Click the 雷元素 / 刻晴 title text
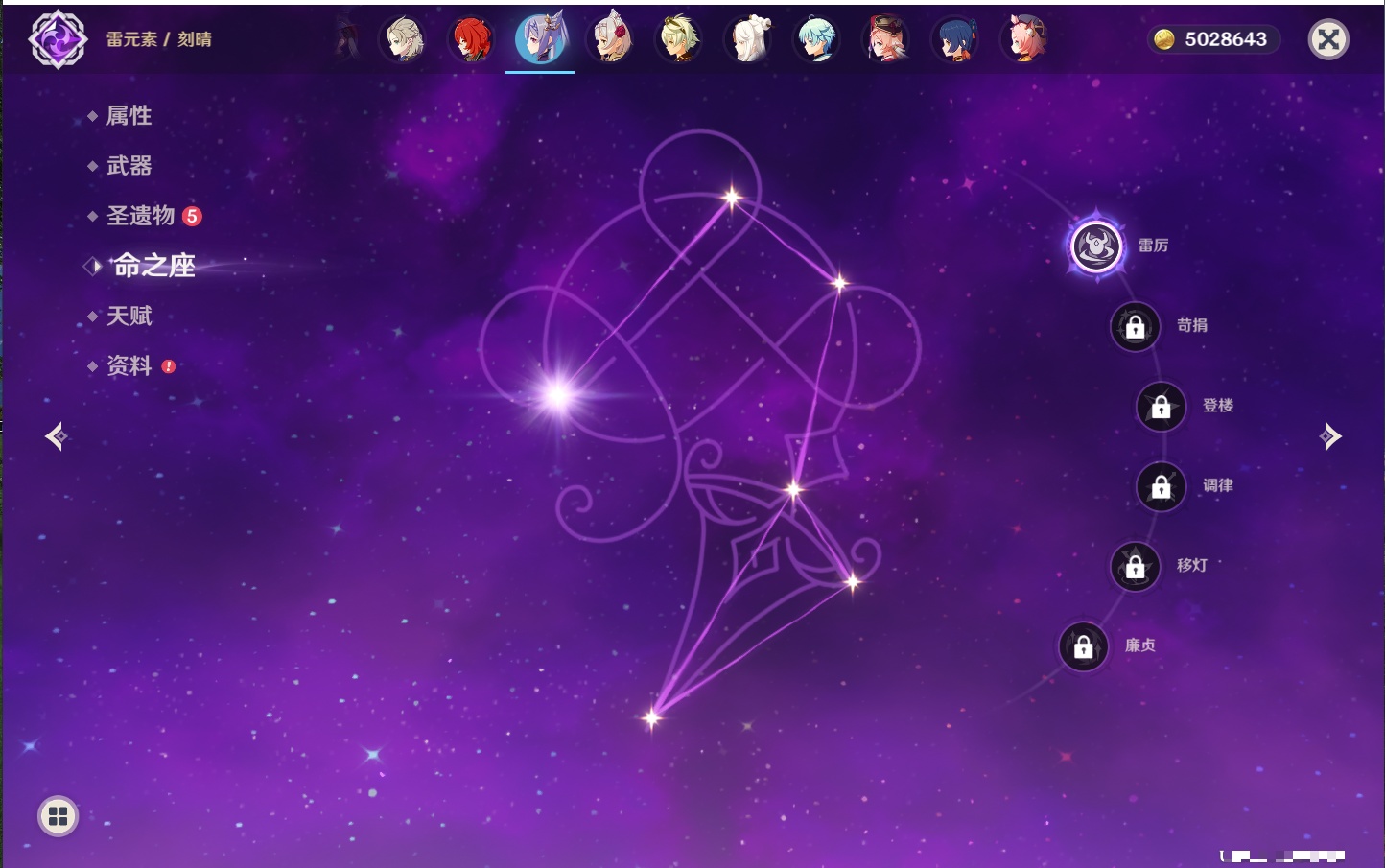1385x868 pixels. tap(158, 39)
